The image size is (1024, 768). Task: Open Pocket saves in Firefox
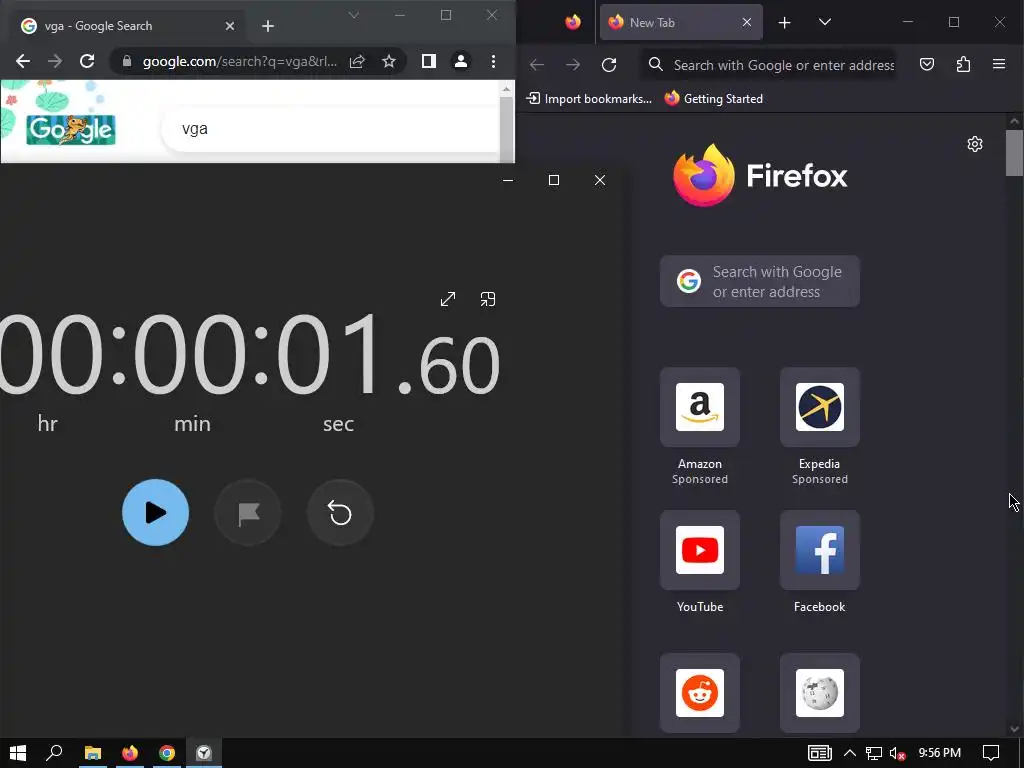[x=927, y=64]
